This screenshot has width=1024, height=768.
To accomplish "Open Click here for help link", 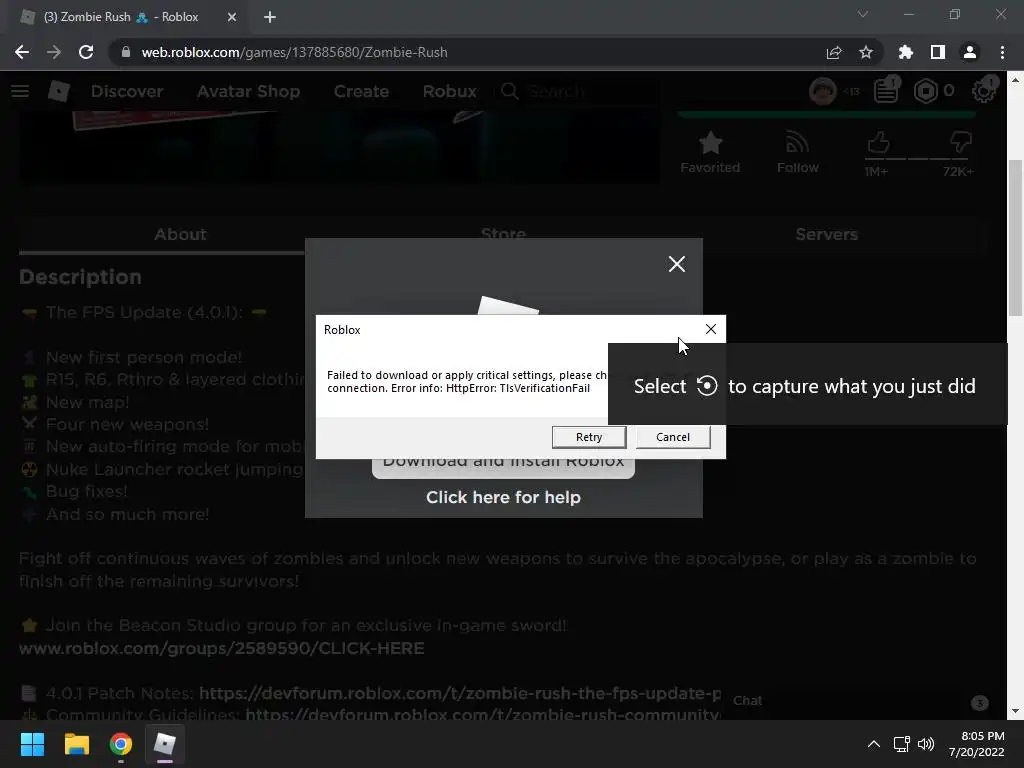I will 503,497.
